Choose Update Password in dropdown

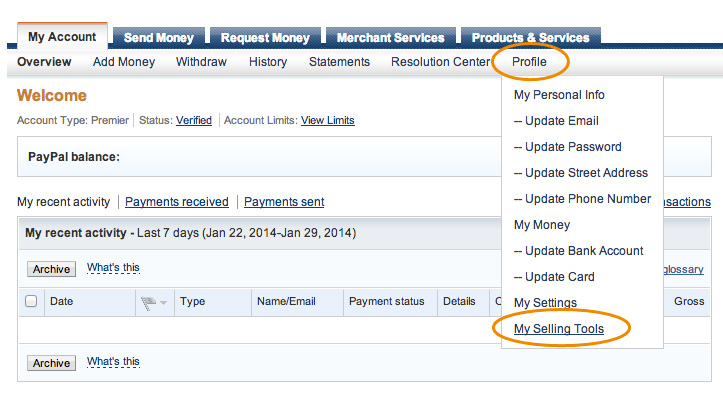[568, 147]
